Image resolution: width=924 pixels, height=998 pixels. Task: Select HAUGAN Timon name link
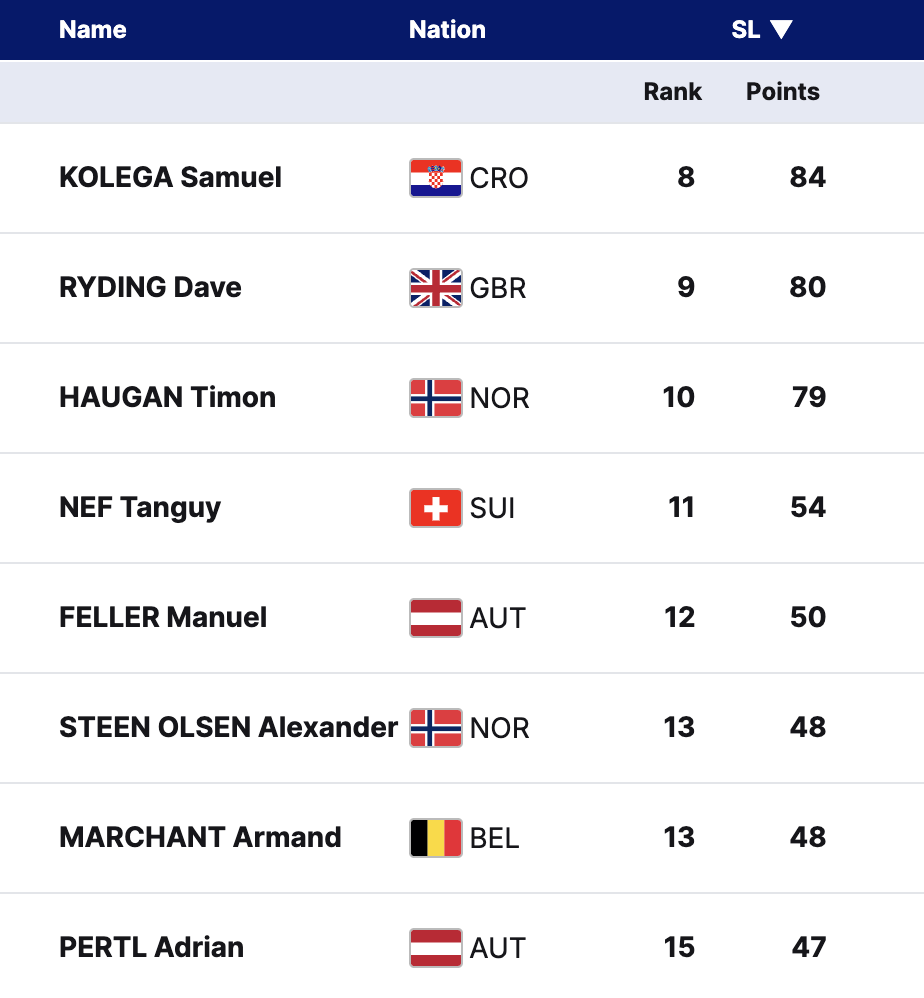click(167, 398)
